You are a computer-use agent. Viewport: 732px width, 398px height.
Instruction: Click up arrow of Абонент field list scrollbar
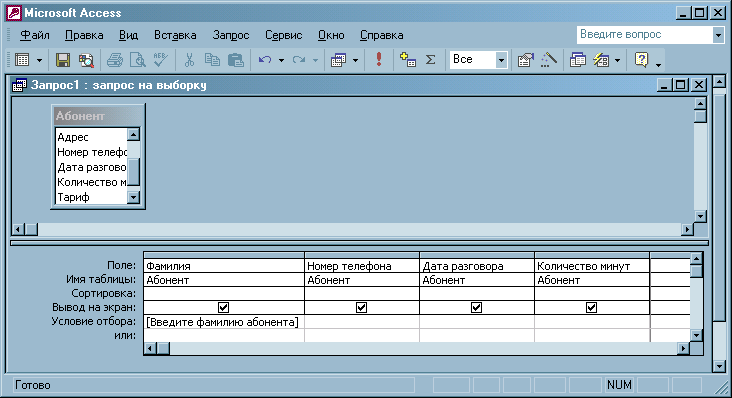[134, 135]
